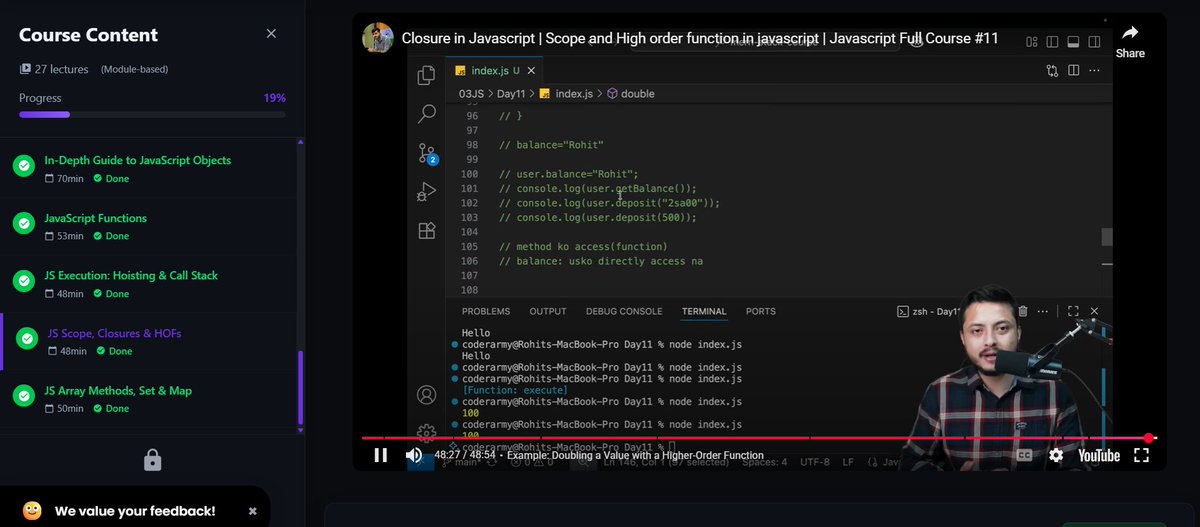The width and height of the screenshot is (1200, 527).
Task: Click chapter title Doubling a Value
Action: [x=635, y=455]
